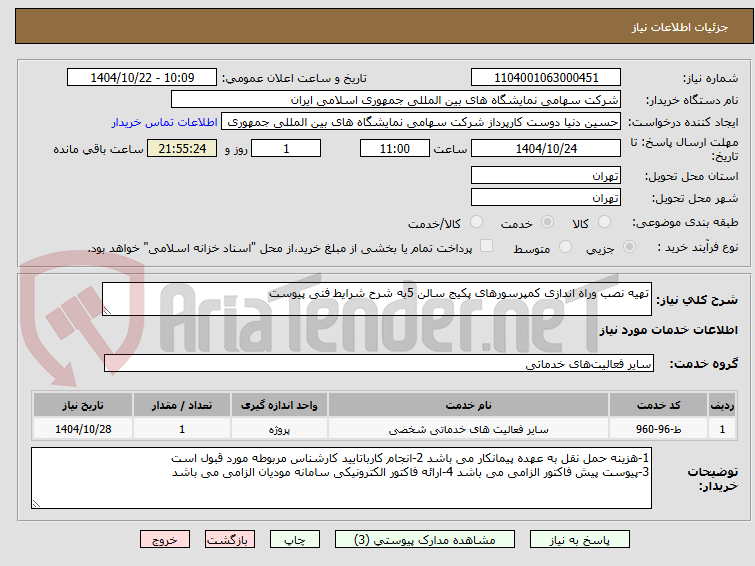The height and width of the screenshot is (566, 755).
Task: Click the ساعت باقی مانده label
Action: (x=98, y=149)
